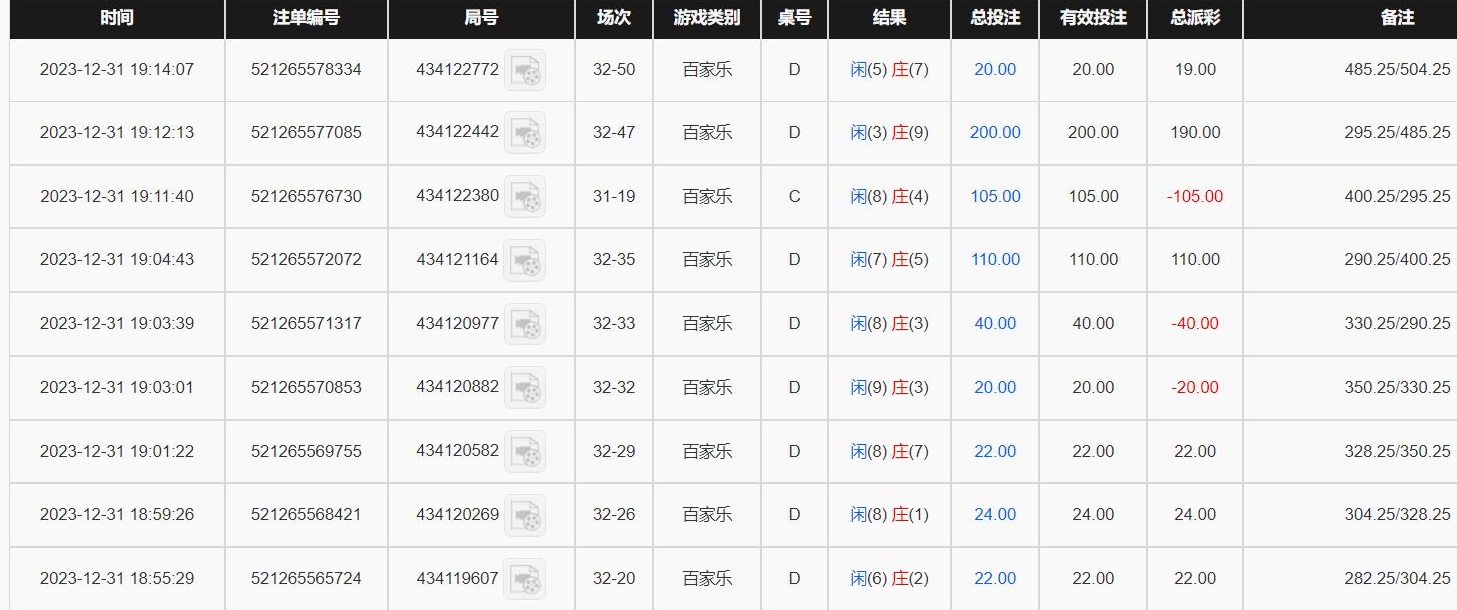This screenshot has width=1457, height=610.
Task: Click the negative payout -20.00
Action: (x=1195, y=387)
